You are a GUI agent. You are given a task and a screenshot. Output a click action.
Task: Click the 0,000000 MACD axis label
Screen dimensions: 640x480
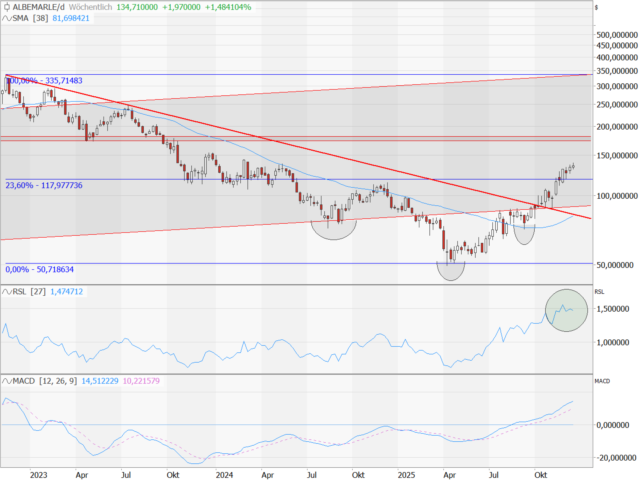[613, 425]
